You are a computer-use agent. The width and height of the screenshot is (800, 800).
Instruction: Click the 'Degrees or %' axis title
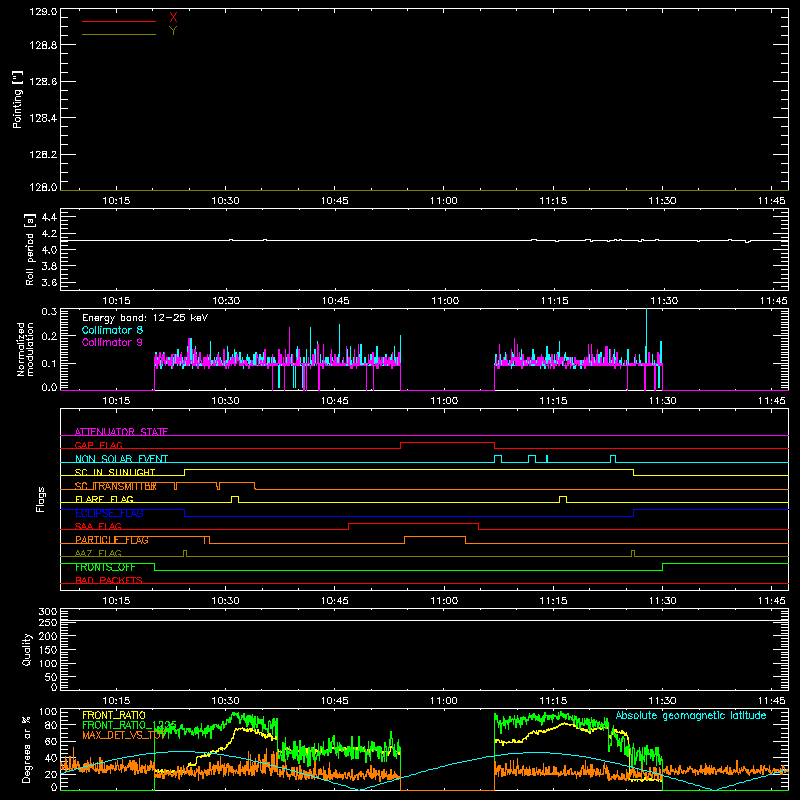(x=27, y=749)
